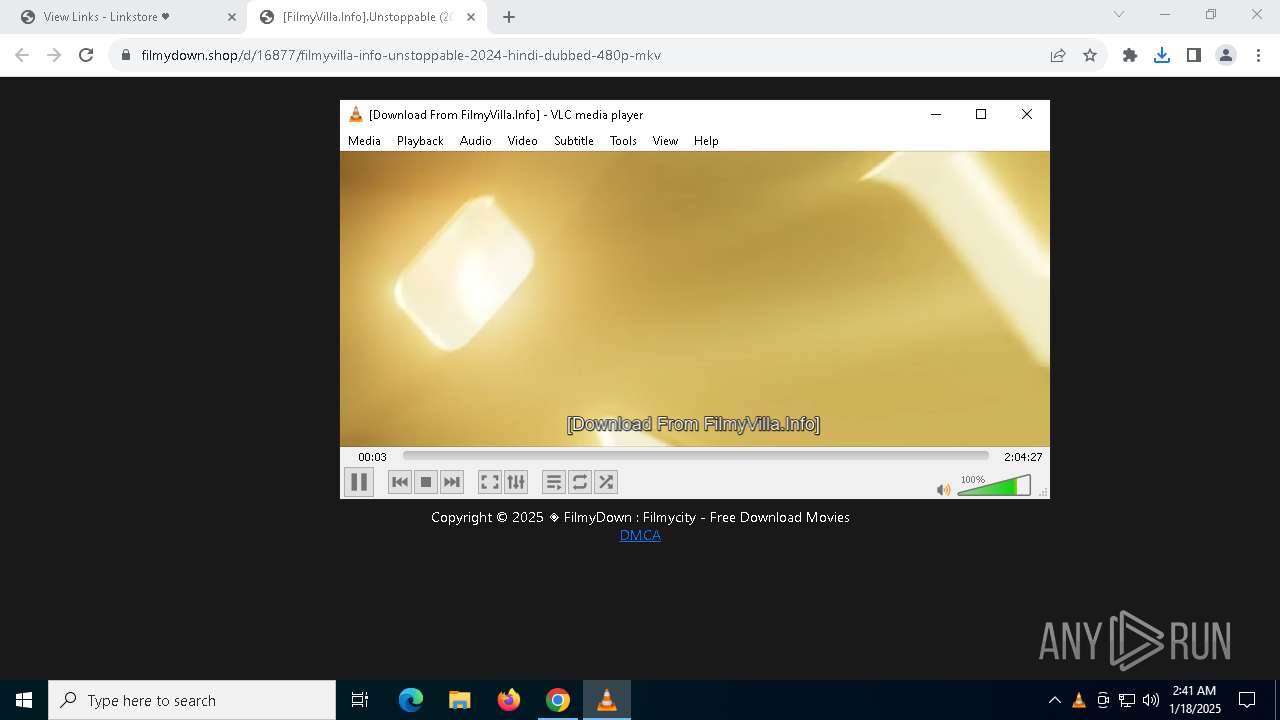Share this page icon in address bar

(x=1058, y=55)
